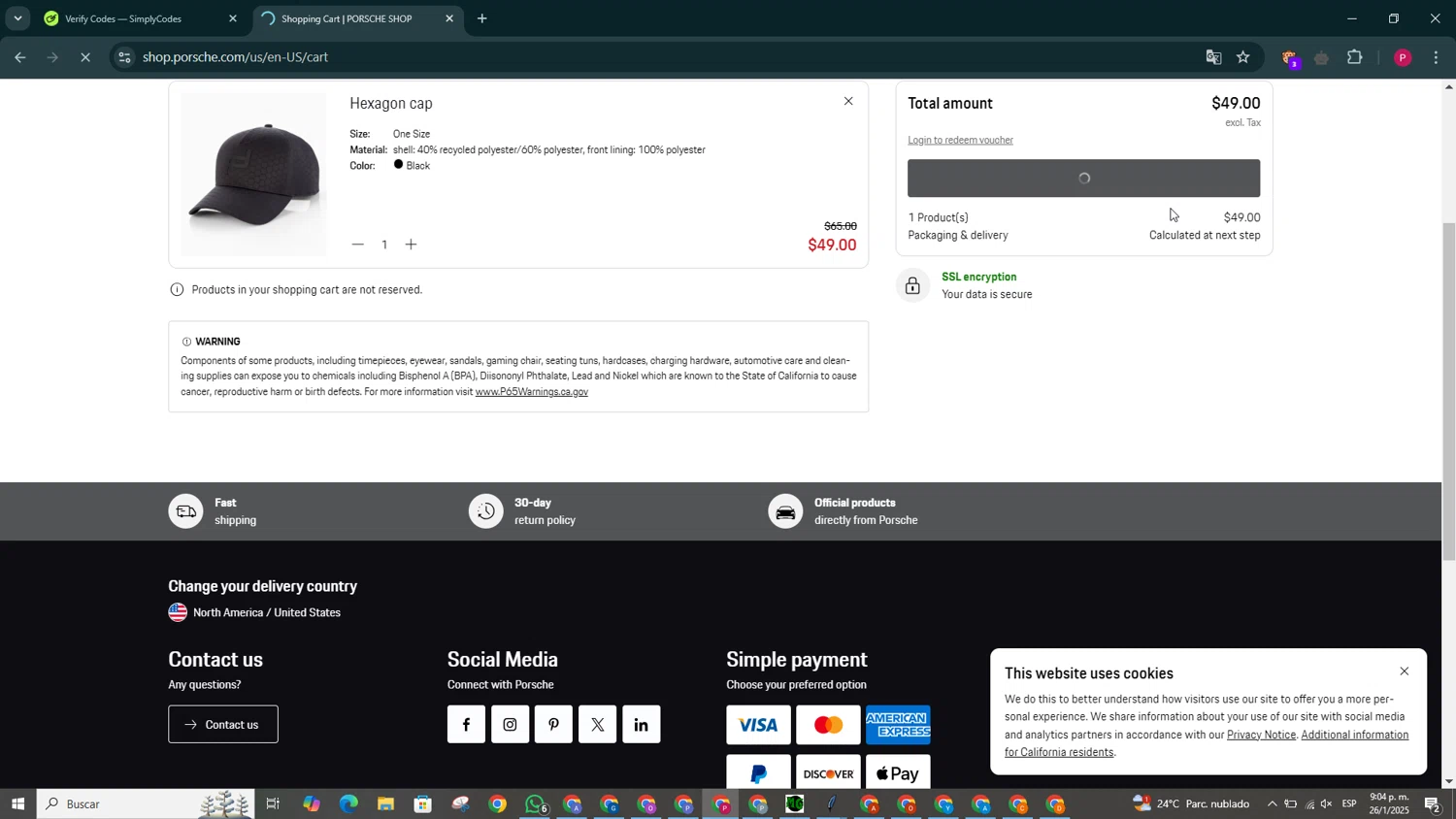Click the Hexagon cap product title
Screen dimensions: 1456x819
click(391, 104)
